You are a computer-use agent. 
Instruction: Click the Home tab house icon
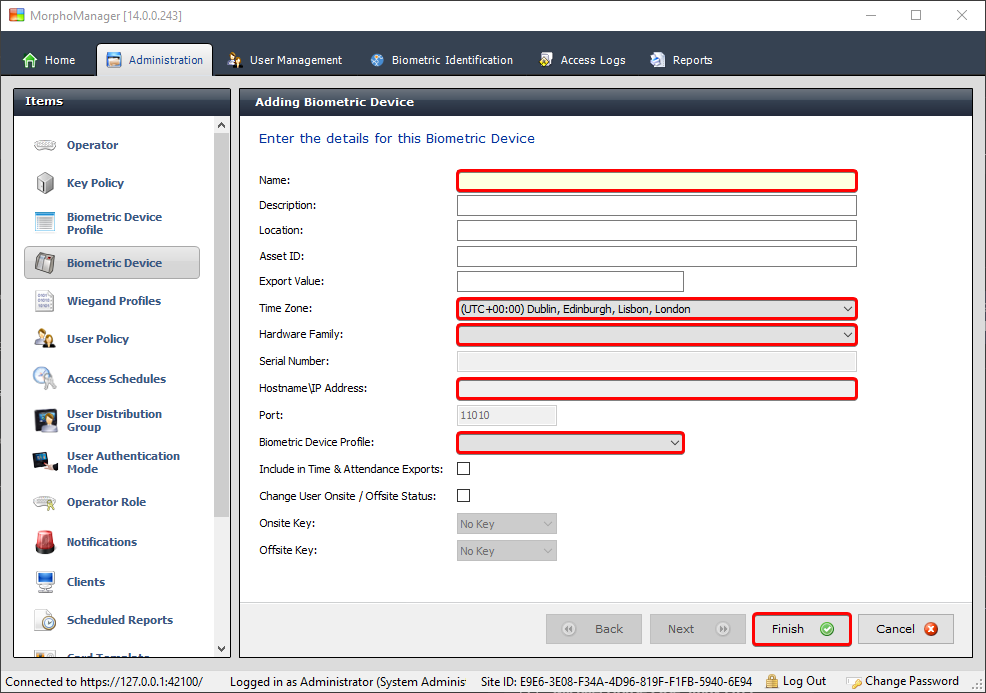[x=30, y=60]
